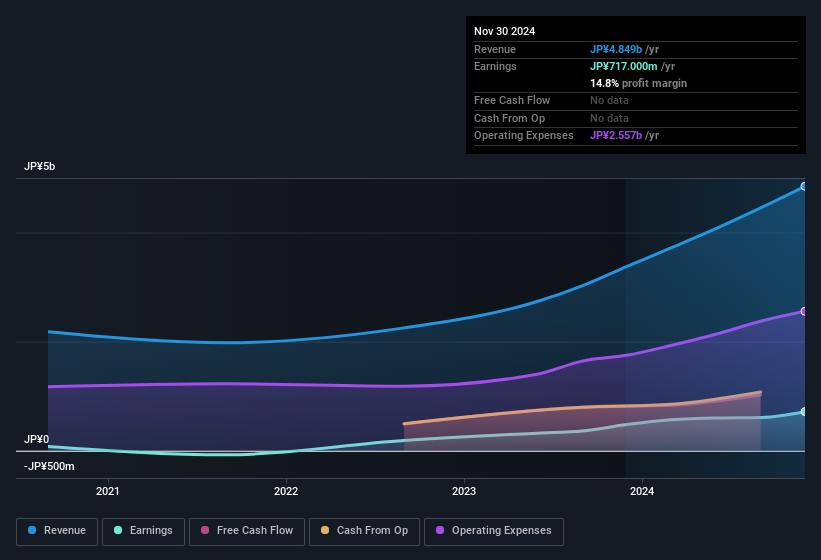Click the Free Cash Flow tooltip row label
Image resolution: width=821 pixels, height=560 pixels.
(x=512, y=100)
